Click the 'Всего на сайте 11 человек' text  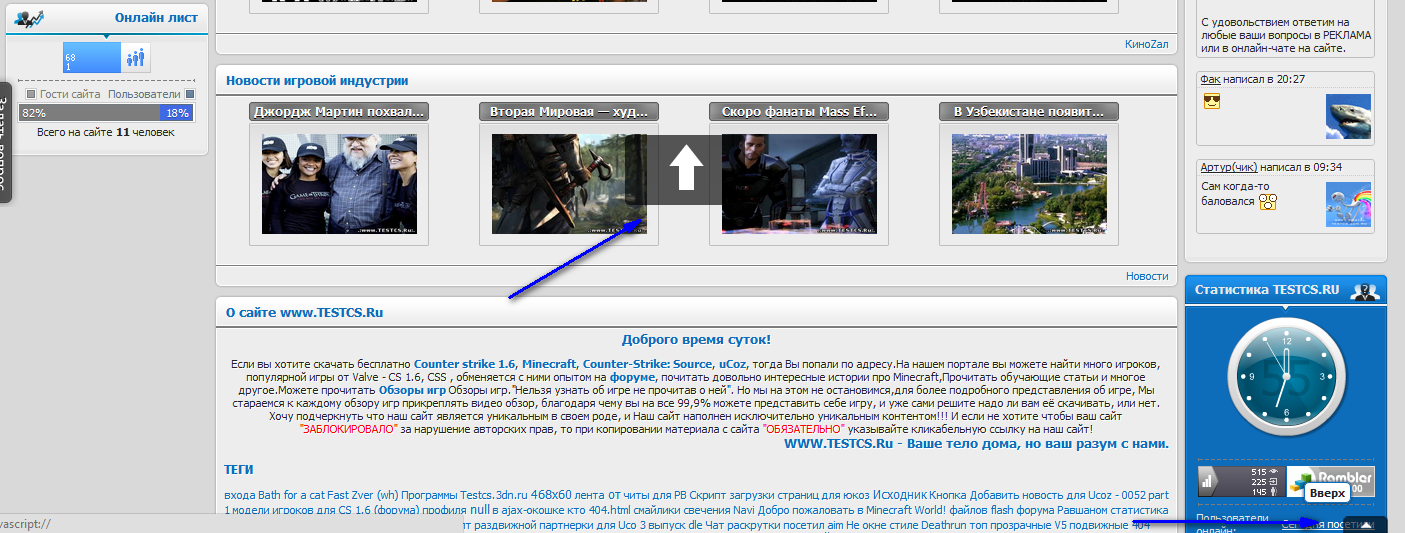pos(105,132)
